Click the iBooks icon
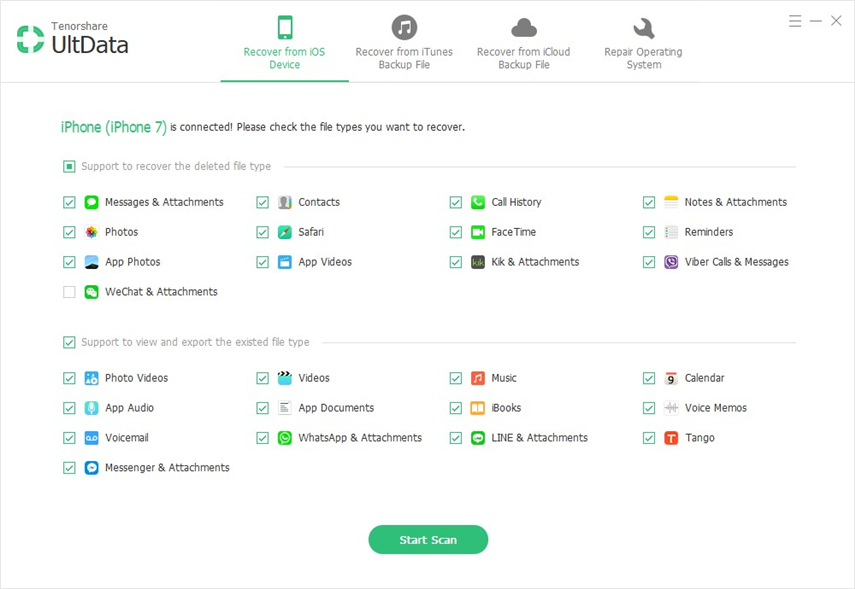Image resolution: width=855 pixels, height=589 pixels. (x=478, y=408)
